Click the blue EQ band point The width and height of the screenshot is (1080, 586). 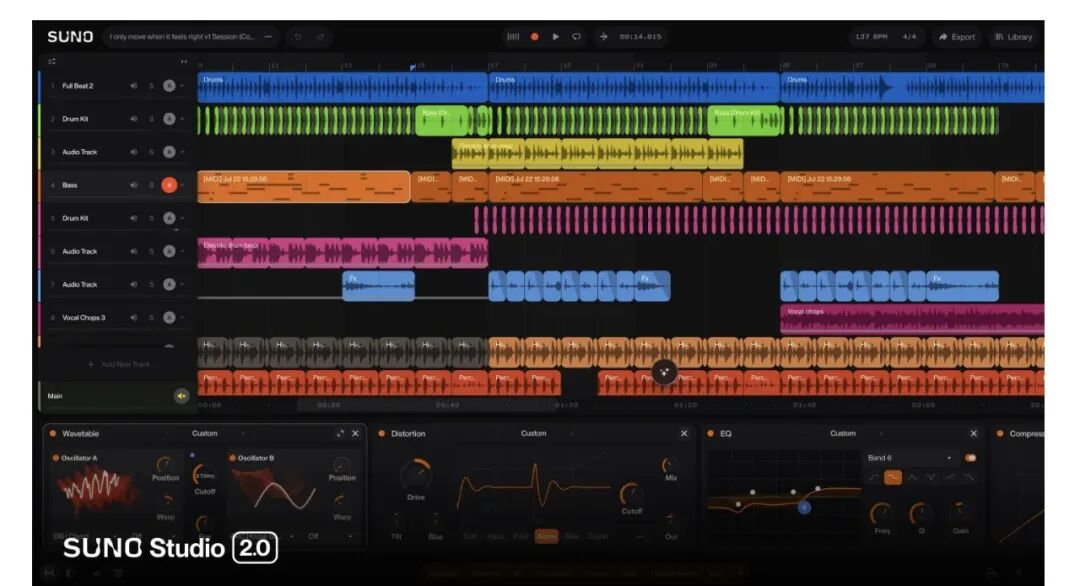tap(804, 507)
